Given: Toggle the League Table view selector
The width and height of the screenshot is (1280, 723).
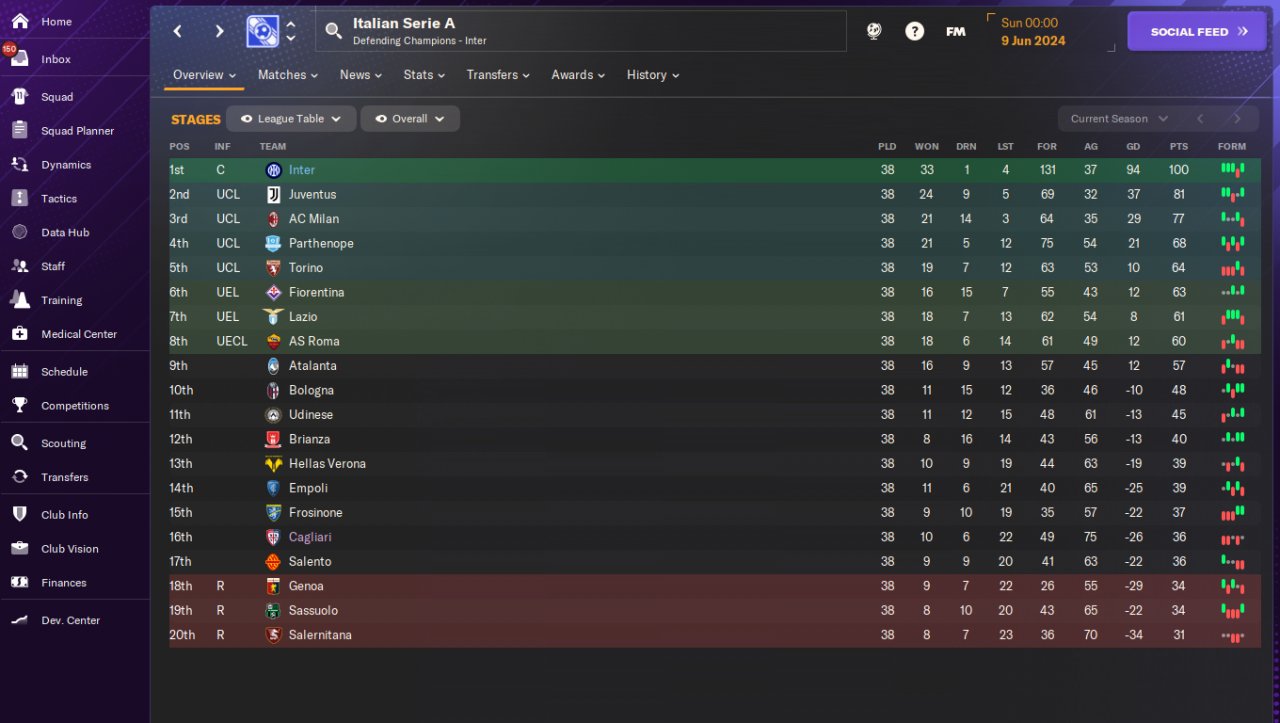Looking at the screenshot, I should coord(290,119).
